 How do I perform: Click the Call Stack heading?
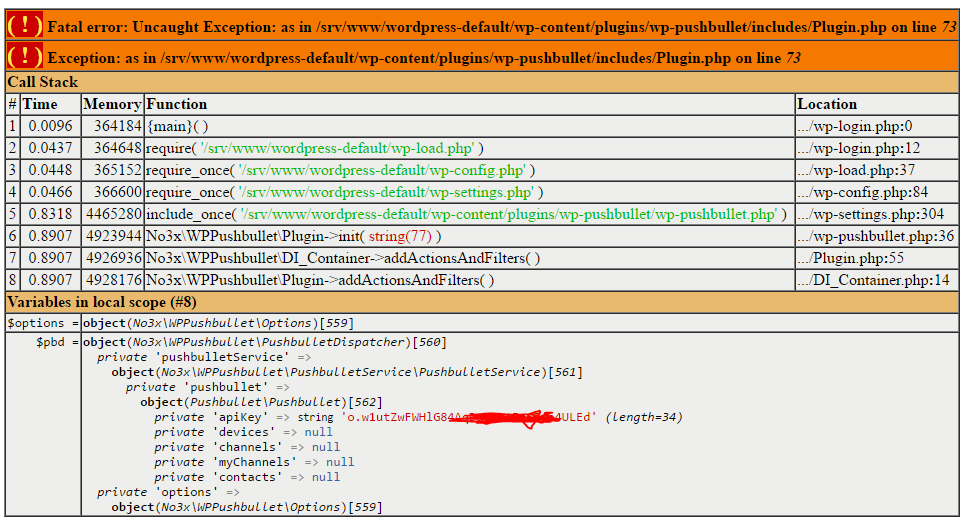tap(42, 82)
